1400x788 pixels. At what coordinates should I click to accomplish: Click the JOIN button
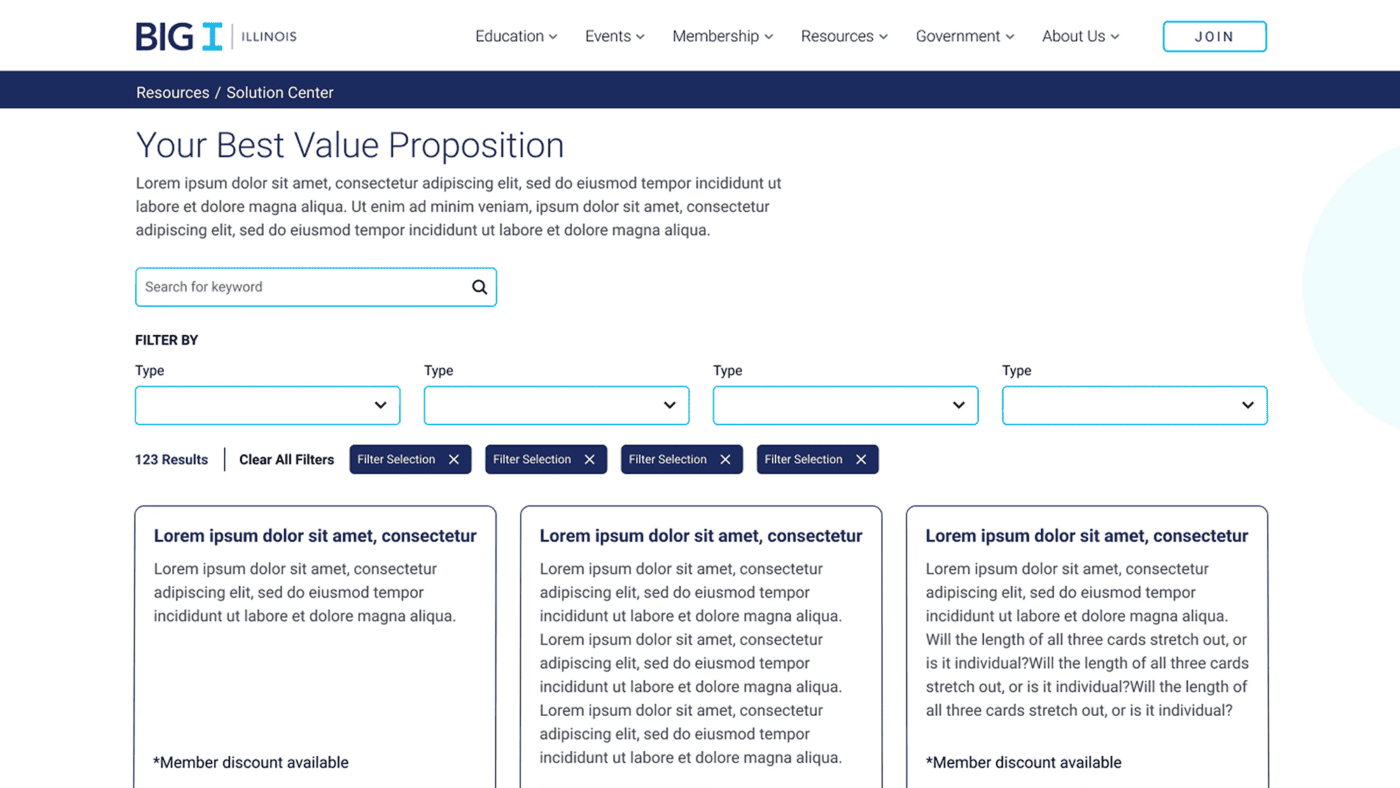[1214, 36]
